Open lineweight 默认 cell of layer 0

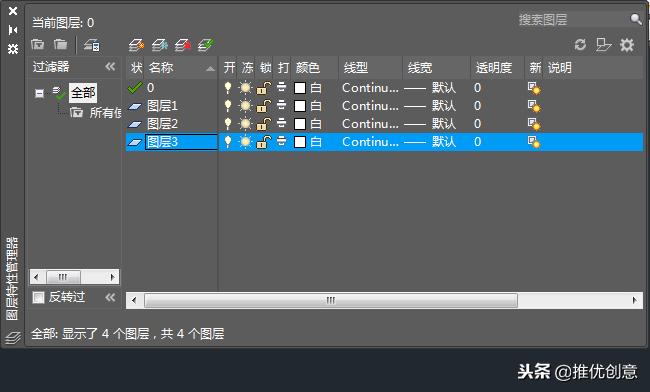click(x=429, y=87)
